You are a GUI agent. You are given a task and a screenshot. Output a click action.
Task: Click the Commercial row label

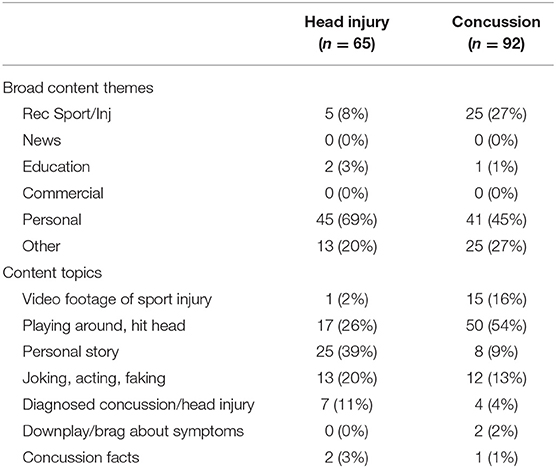coord(63,194)
